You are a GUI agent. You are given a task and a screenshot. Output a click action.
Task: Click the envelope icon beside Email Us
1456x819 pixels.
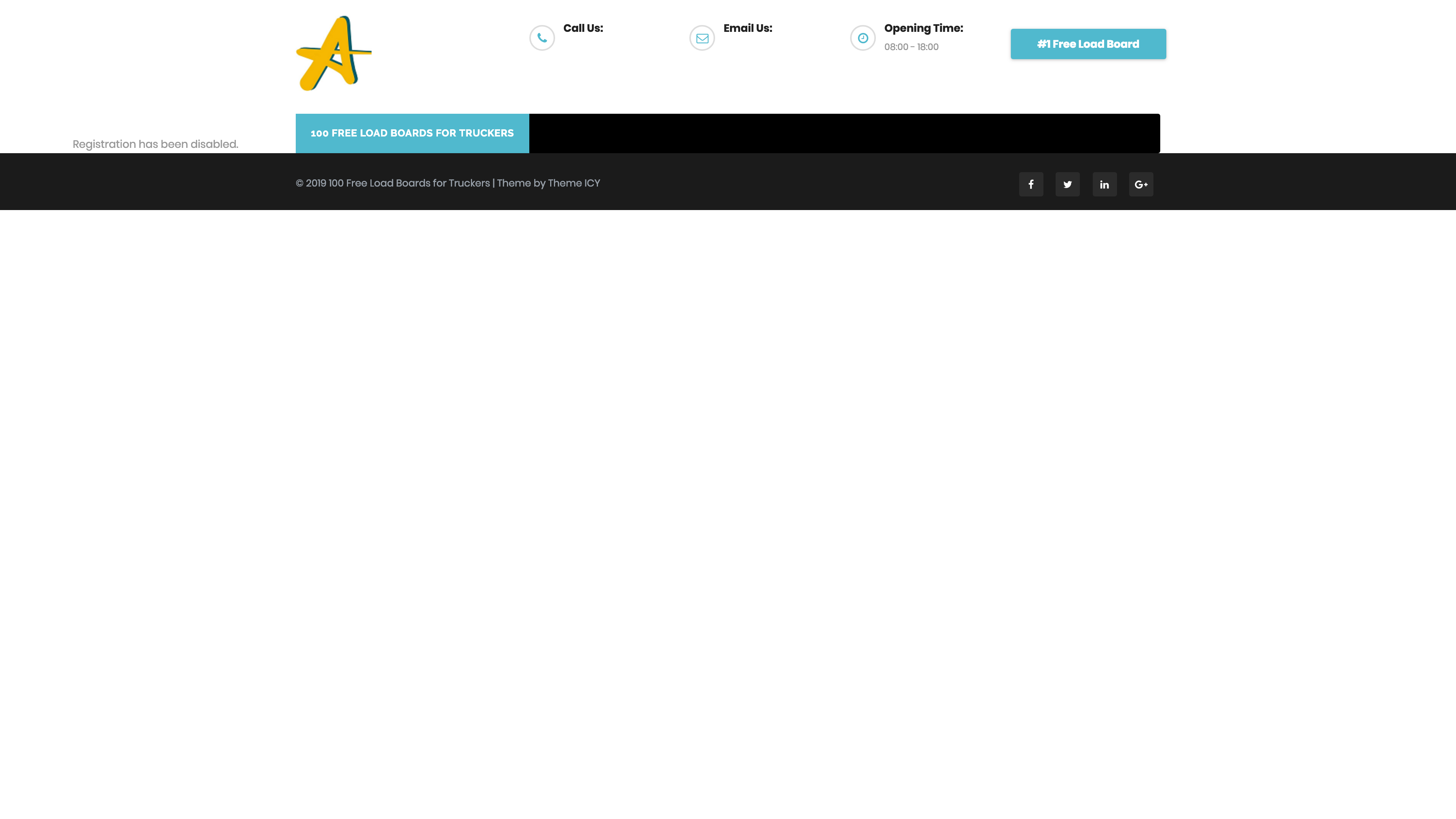tap(702, 38)
